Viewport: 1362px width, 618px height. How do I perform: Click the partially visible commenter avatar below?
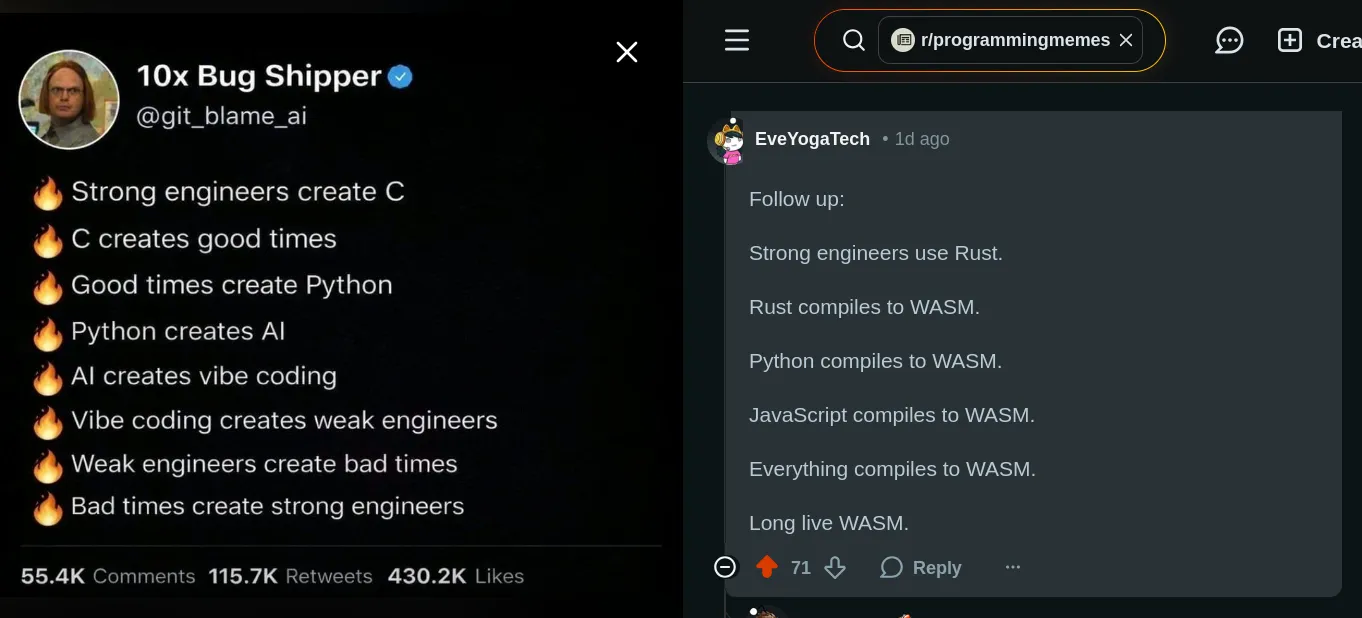[x=768, y=611]
